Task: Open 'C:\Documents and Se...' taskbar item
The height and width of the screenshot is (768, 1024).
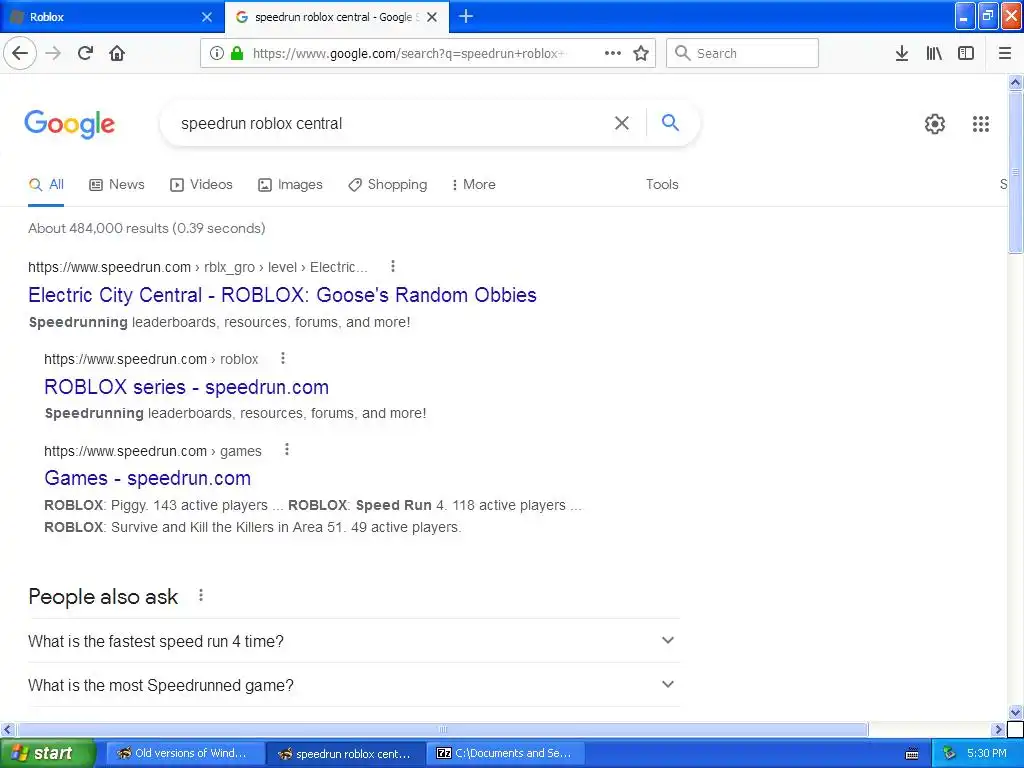Action: (x=505, y=754)
